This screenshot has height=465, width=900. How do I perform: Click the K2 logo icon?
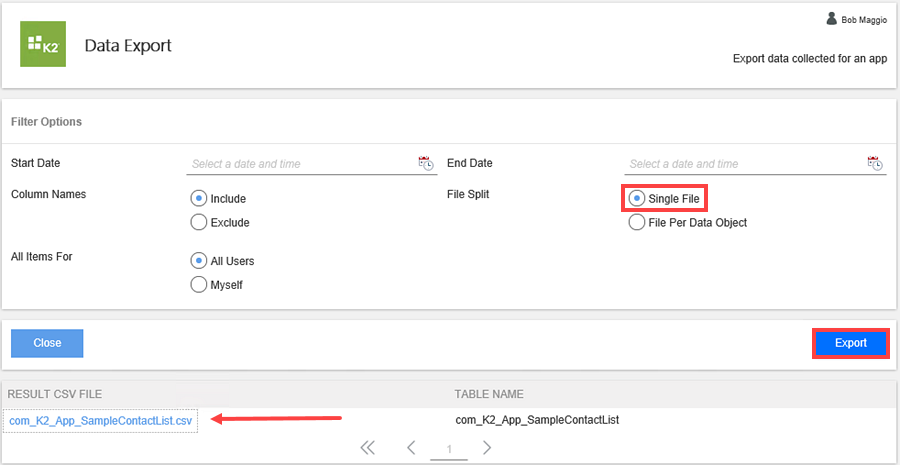(x=43, y=45)
